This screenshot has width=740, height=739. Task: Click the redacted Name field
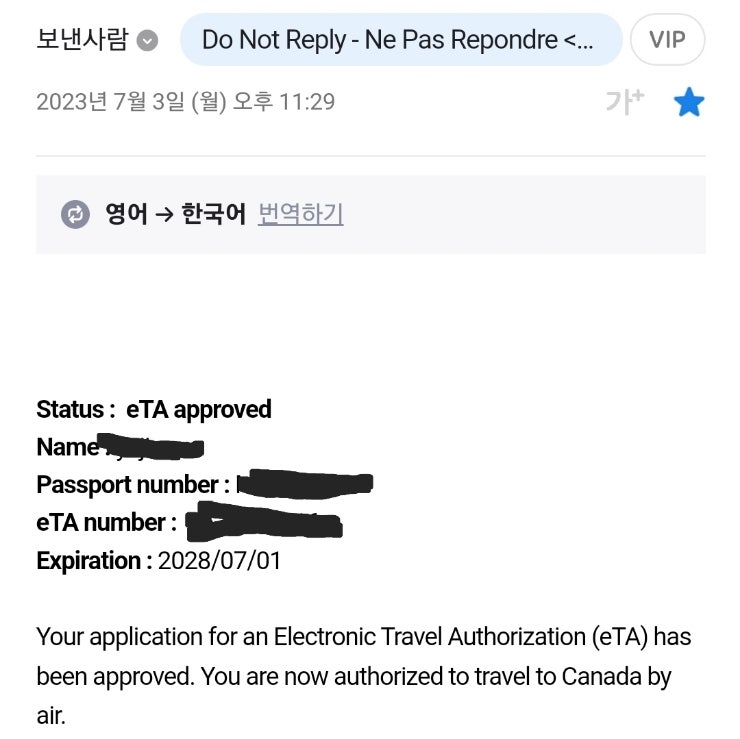click(150, 446)
